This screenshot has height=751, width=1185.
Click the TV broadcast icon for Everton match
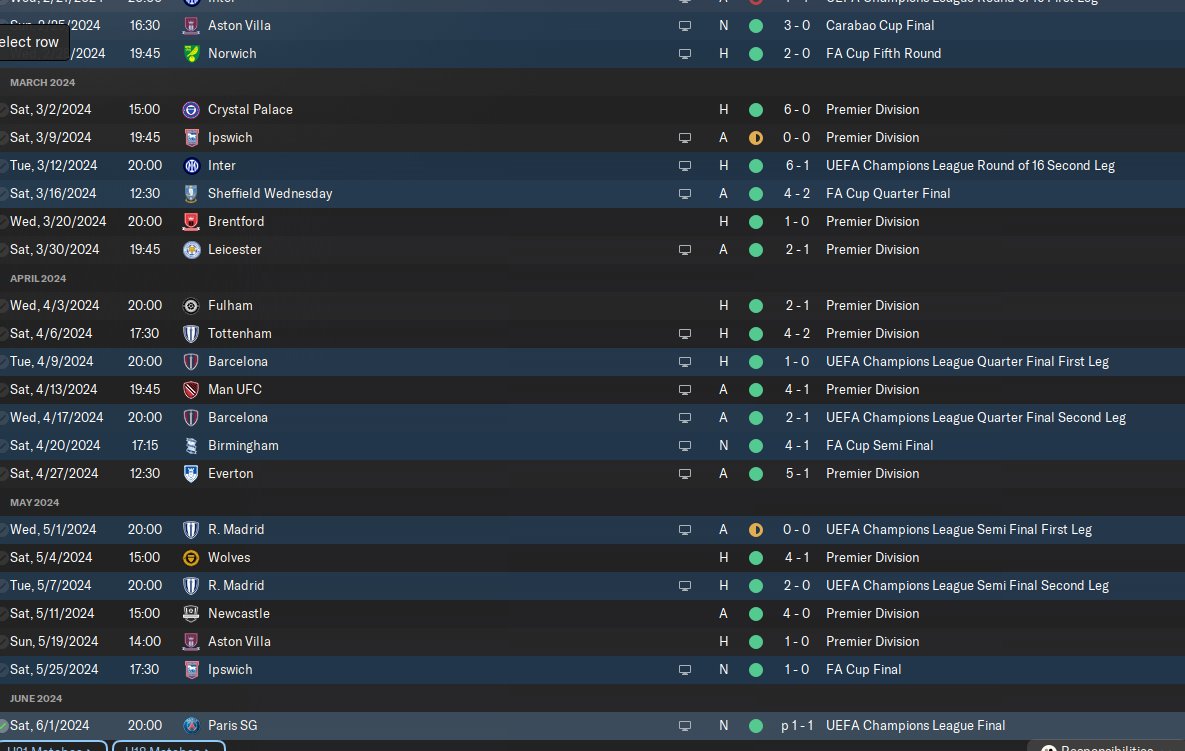(685, 474)
